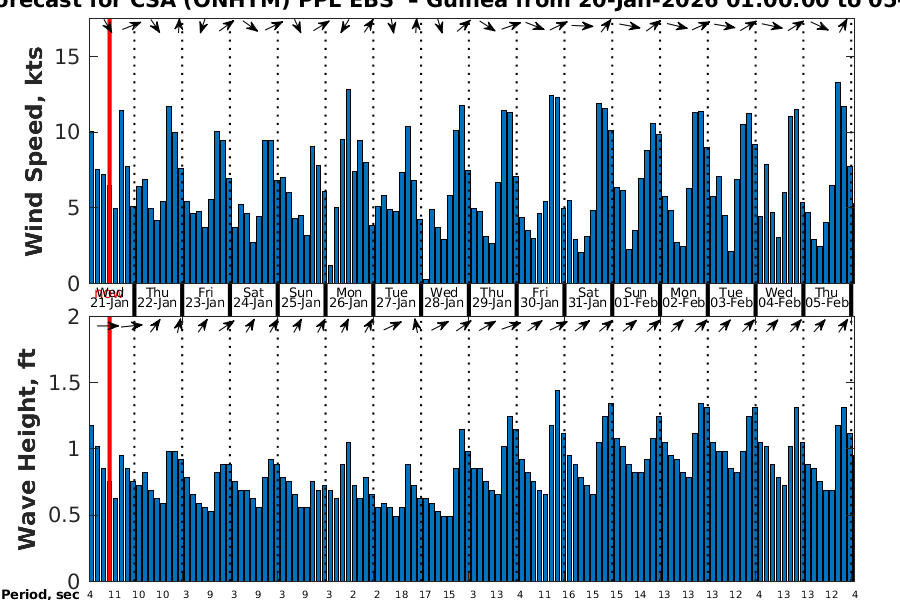900x600 pixels.
Task: Click the red current-time line in wave chart
Action: coord(108,450)
